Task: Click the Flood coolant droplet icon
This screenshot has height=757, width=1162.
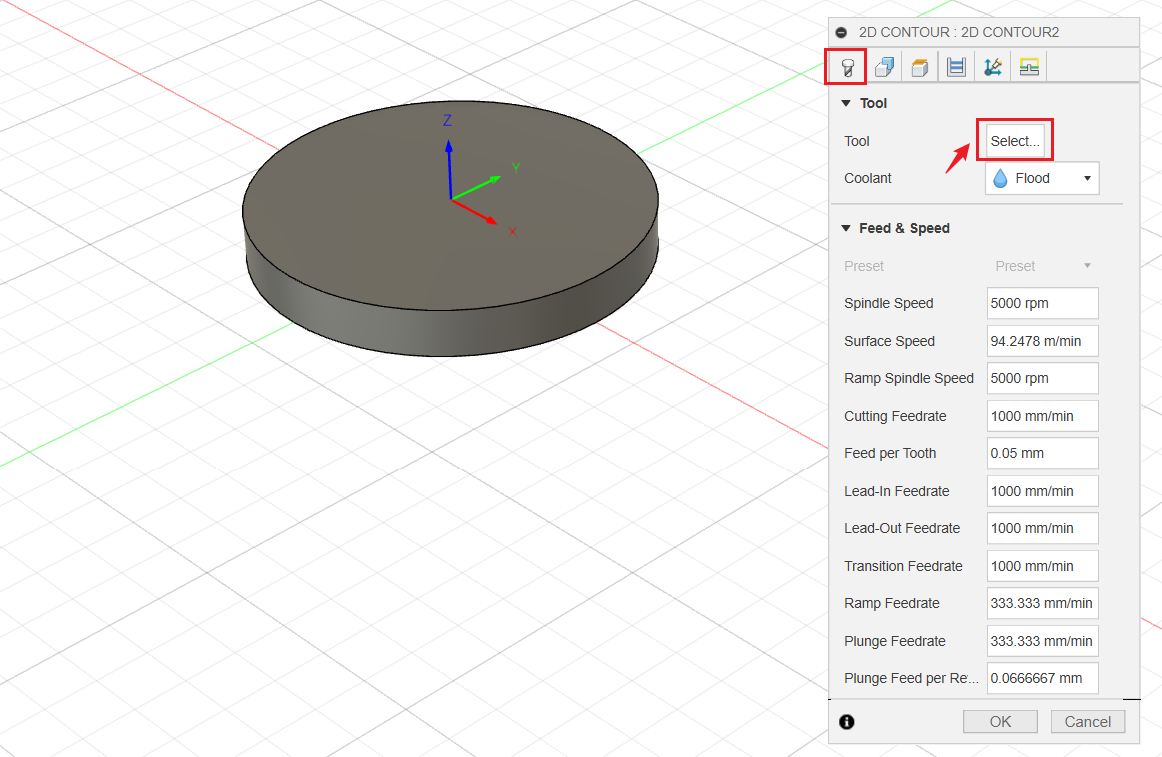Action: [x=1000, y=178]
